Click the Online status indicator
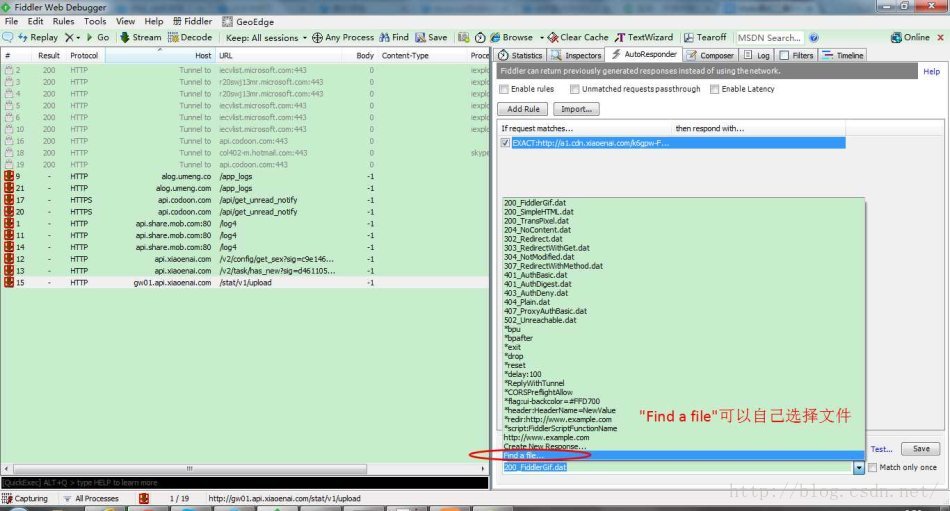Viewport: 950px width, 511px height. click(x=910, y=37)
